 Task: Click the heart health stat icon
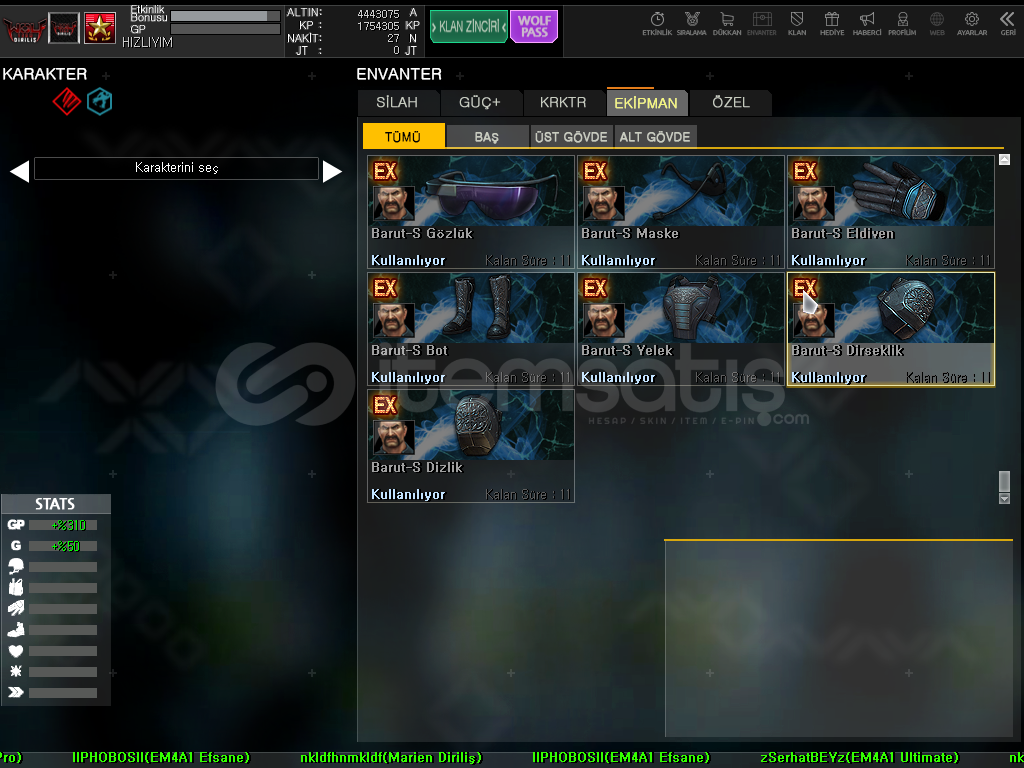point(16,650)
